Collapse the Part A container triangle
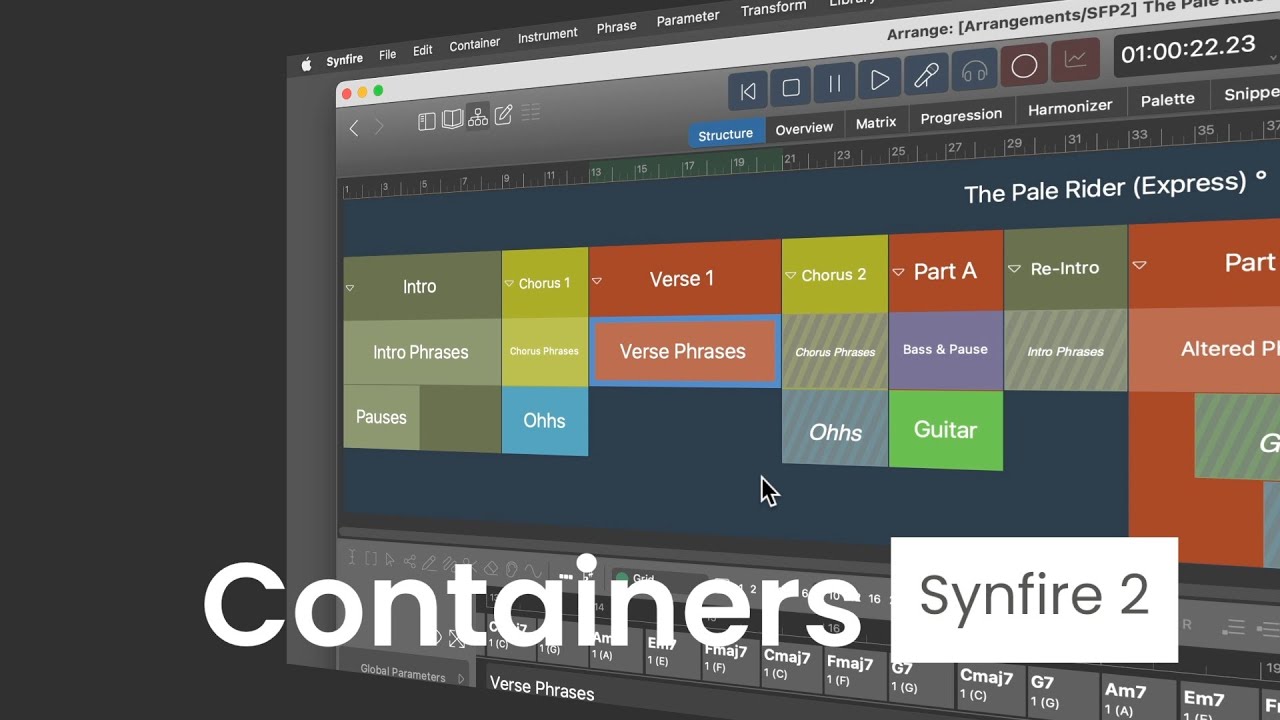 pyautogui.click(x=898, y=271)
